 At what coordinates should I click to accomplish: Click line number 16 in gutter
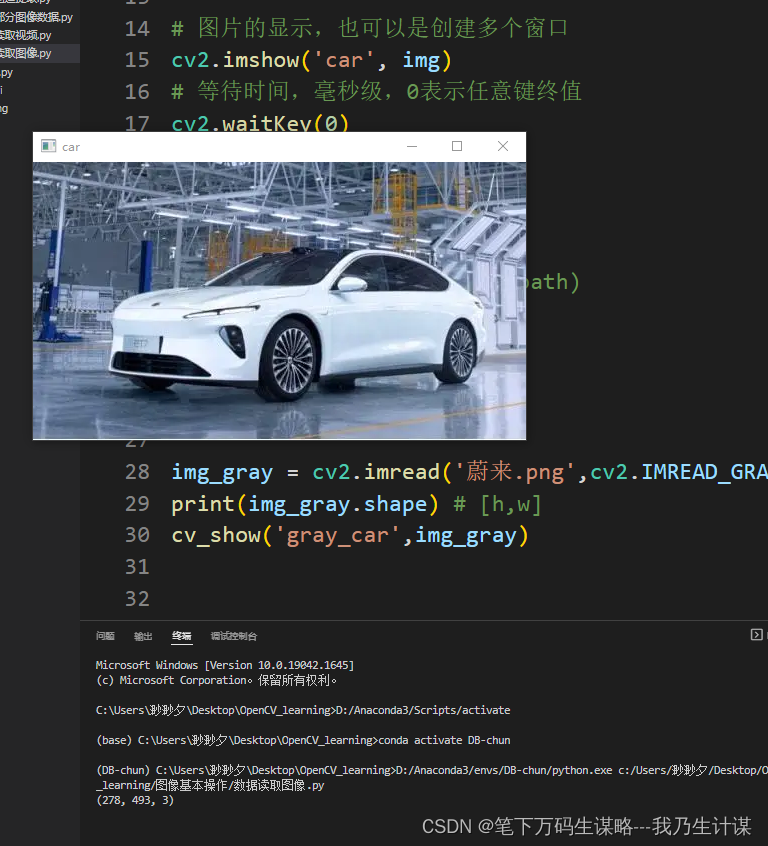137,92
